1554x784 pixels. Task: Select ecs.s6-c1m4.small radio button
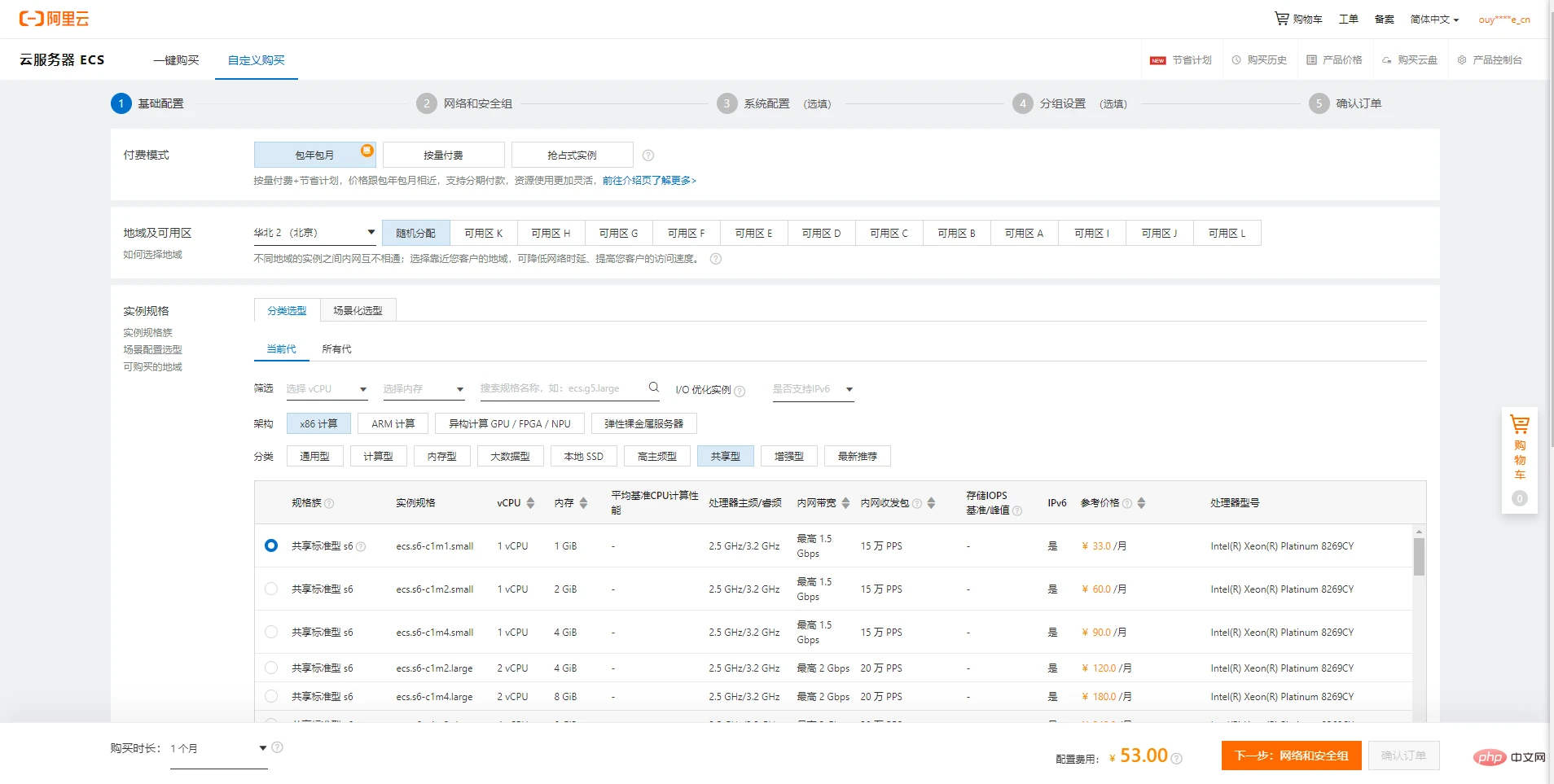coord(271,632)
